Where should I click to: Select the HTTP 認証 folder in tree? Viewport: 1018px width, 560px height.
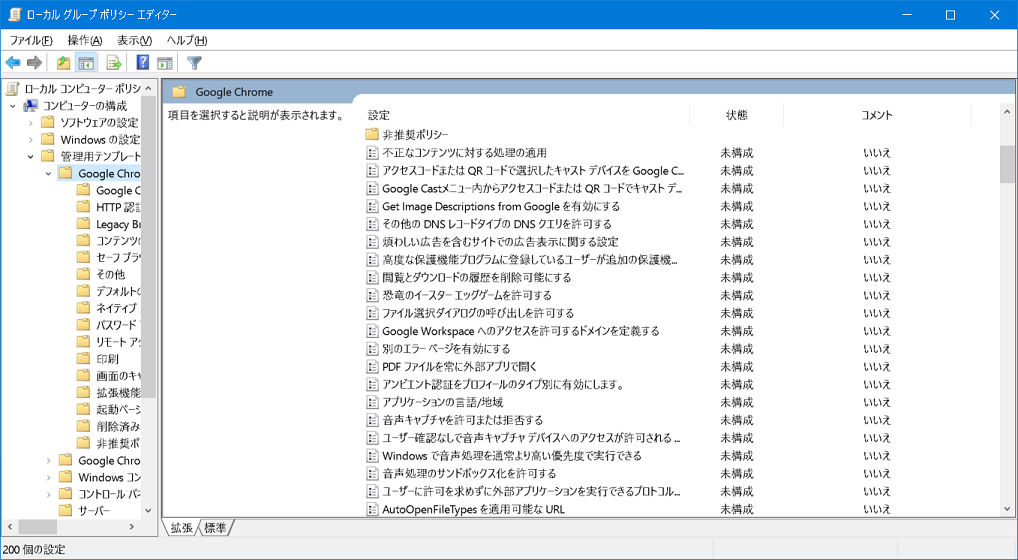coord(108,208)
